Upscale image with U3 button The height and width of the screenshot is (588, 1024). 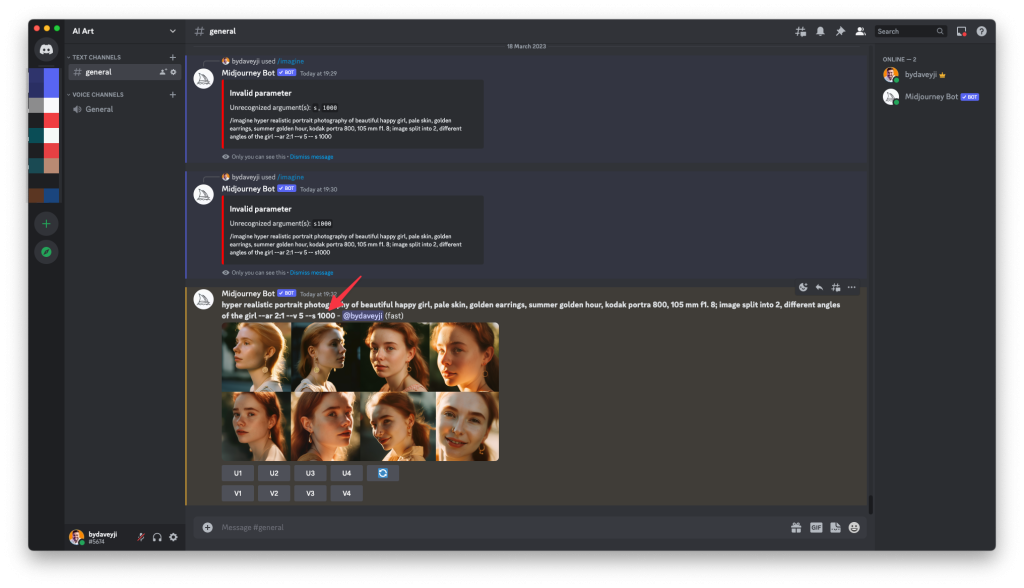pos(310,473)
